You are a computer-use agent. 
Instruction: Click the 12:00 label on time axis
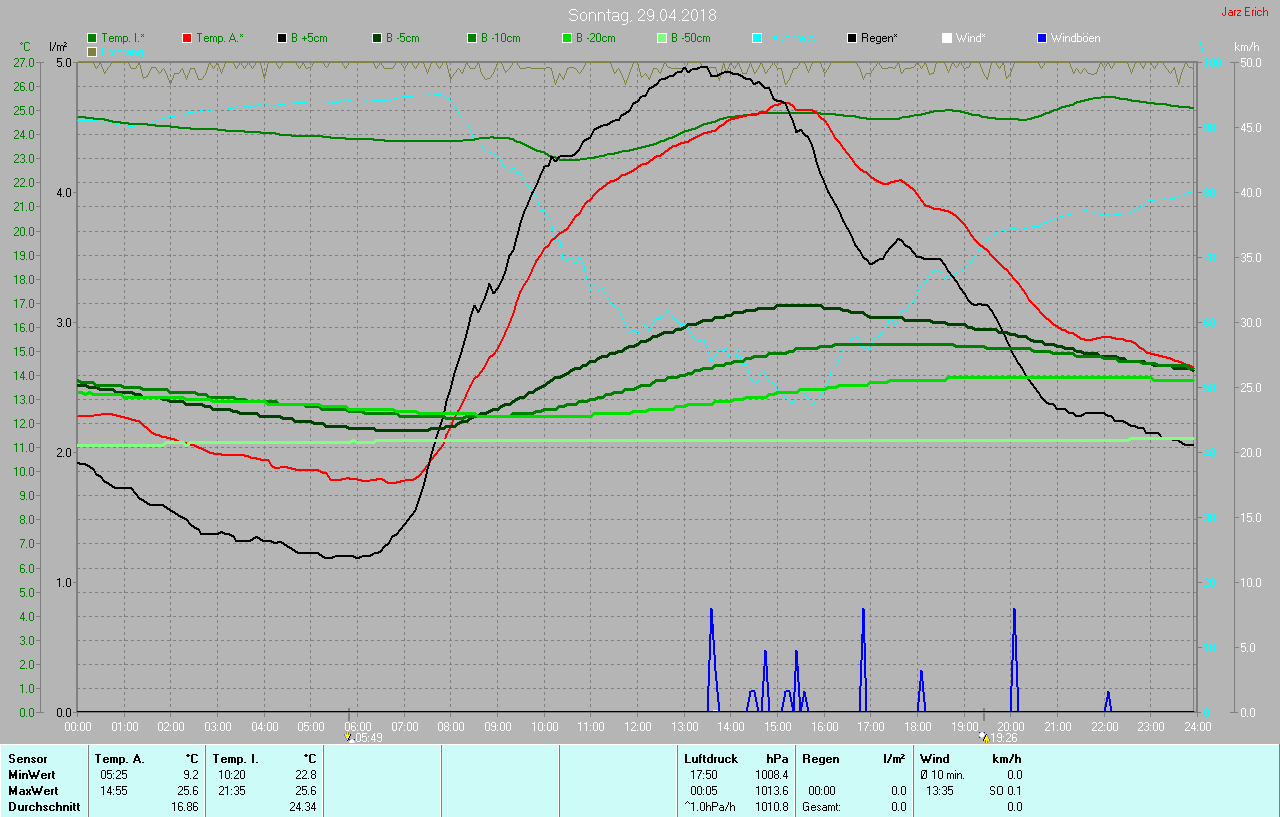tap(638, 727)
